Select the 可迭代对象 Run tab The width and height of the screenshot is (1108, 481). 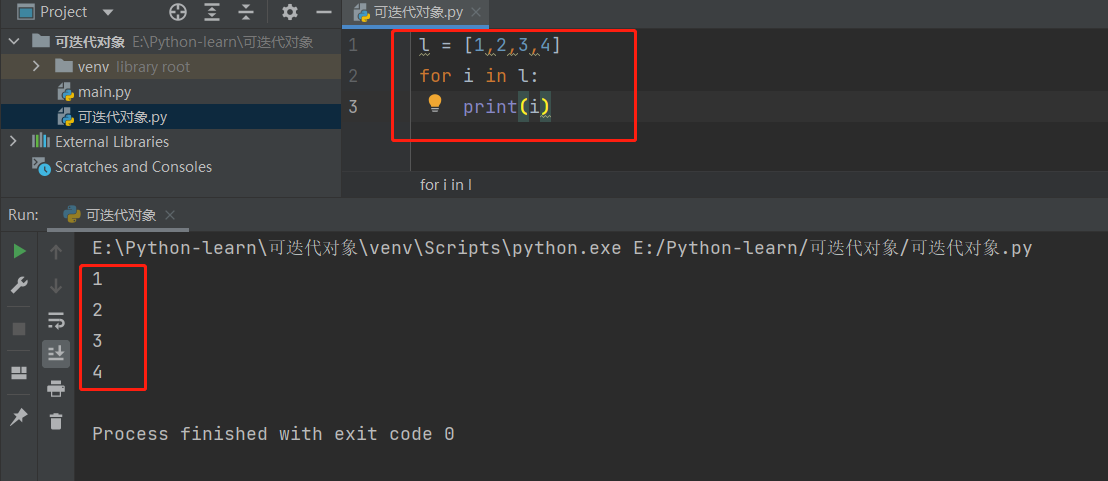[x=119, y=215]
